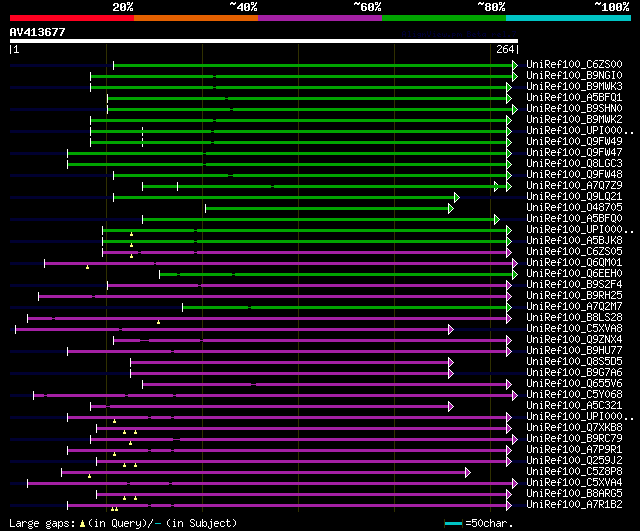
Task: Click the short green alignment bar of O48705
Action: point(329,209)
